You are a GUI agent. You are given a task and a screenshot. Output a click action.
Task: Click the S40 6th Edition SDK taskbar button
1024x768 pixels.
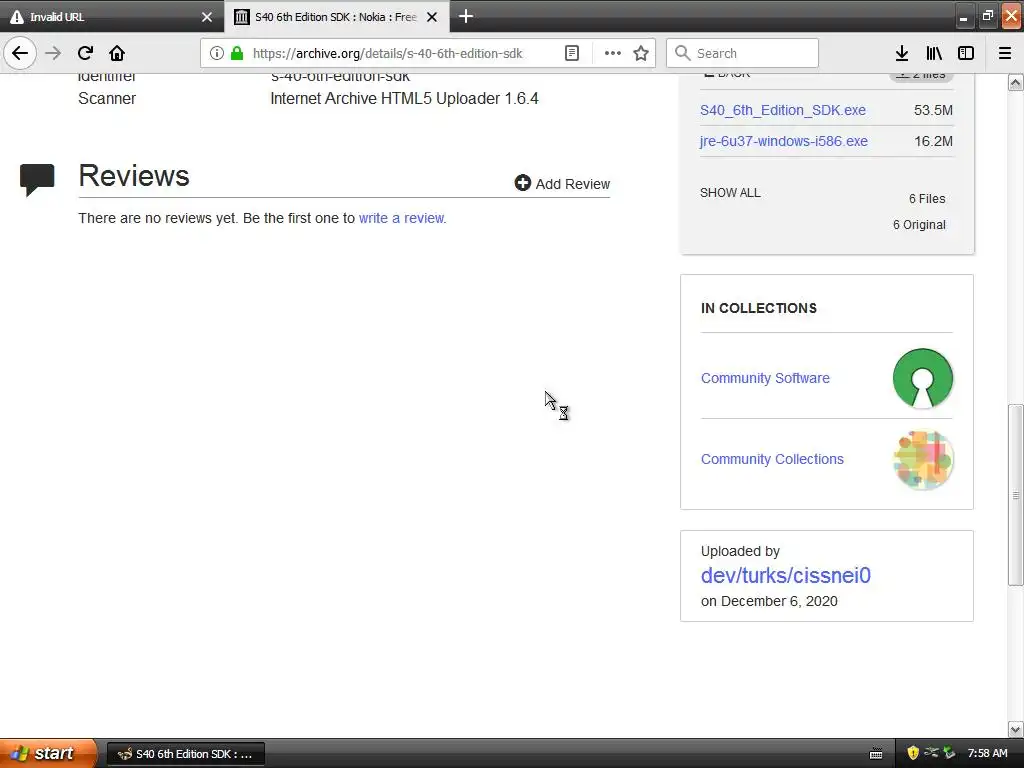185,754
